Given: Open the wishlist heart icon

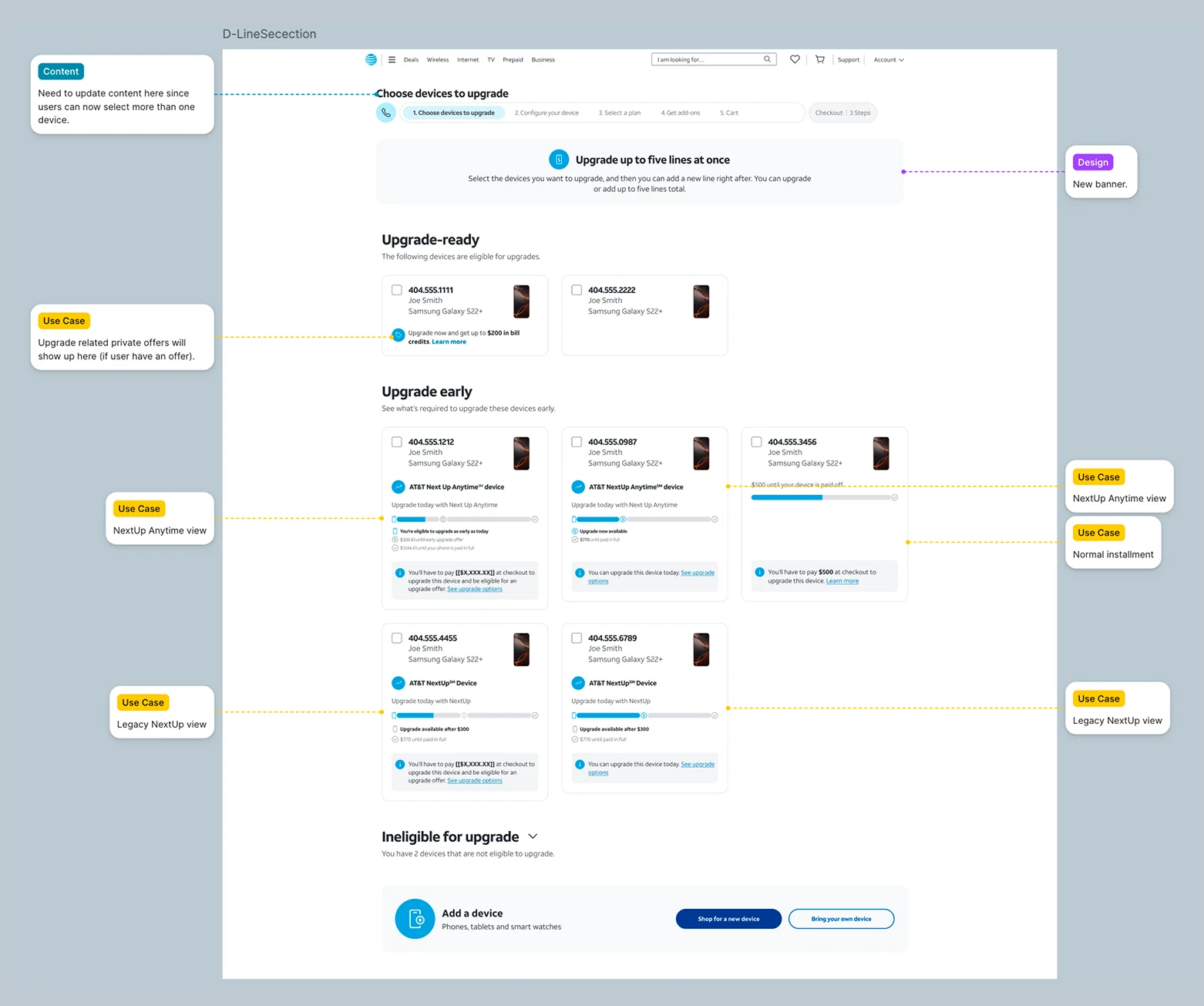Looking at the screenshot, I should (x=795, y=59).
